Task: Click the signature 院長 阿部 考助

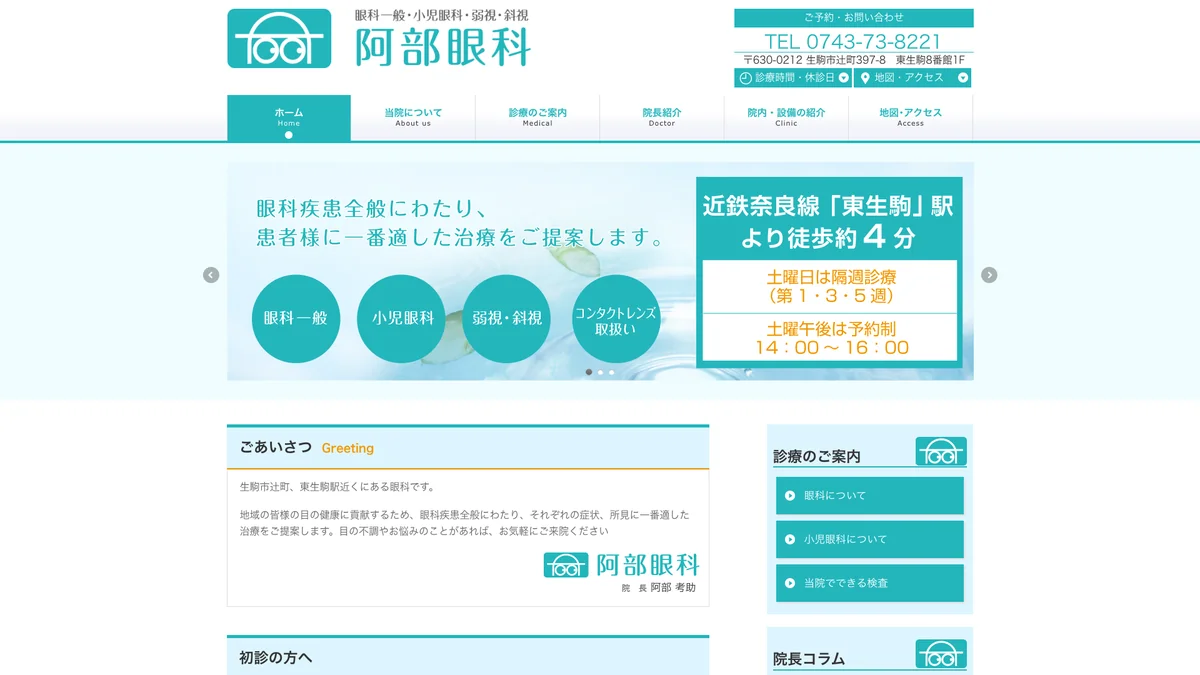Action: (x=658, y=588)
